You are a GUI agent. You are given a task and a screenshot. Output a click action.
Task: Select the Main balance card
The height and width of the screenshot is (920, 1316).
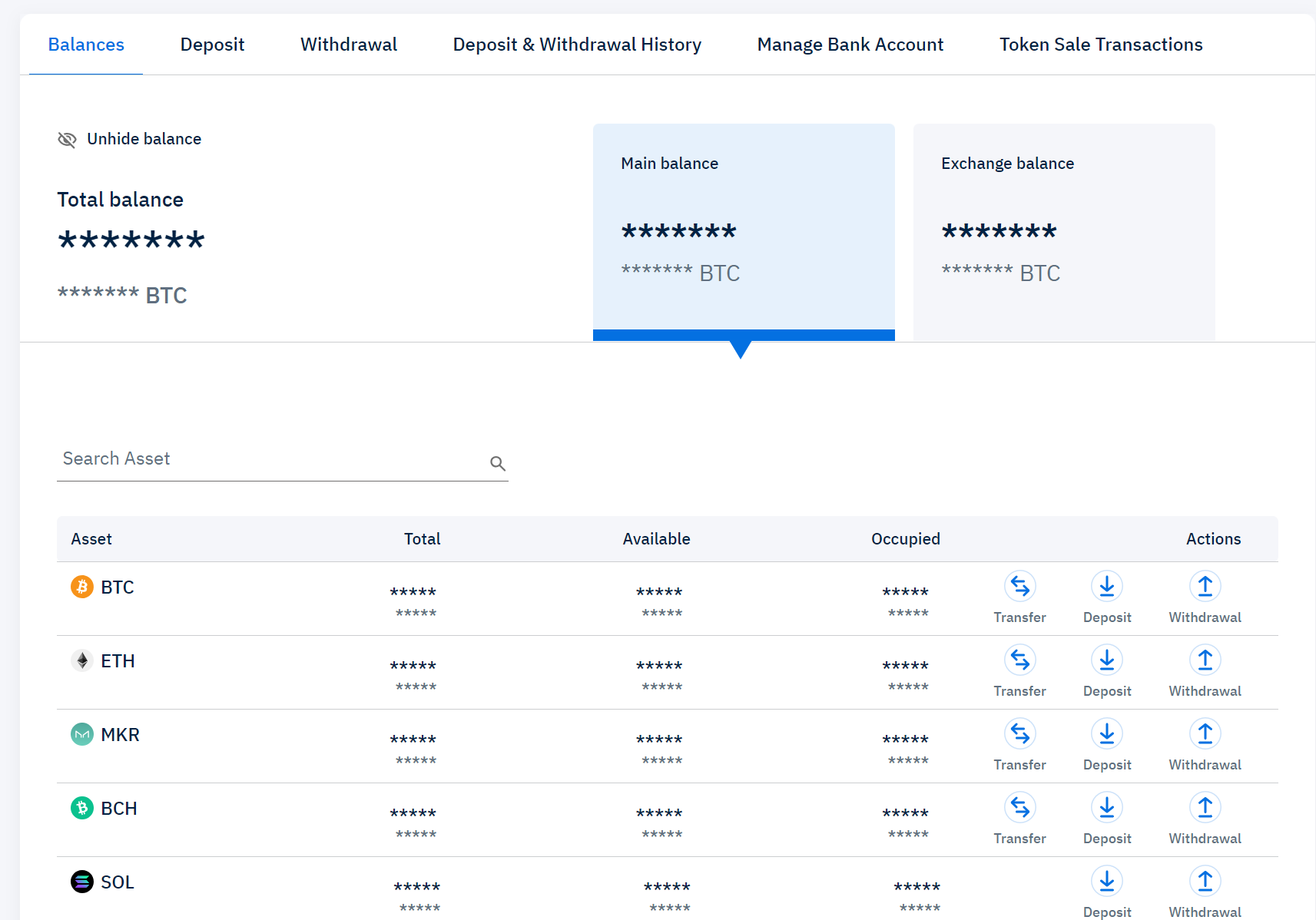[743, 230]
